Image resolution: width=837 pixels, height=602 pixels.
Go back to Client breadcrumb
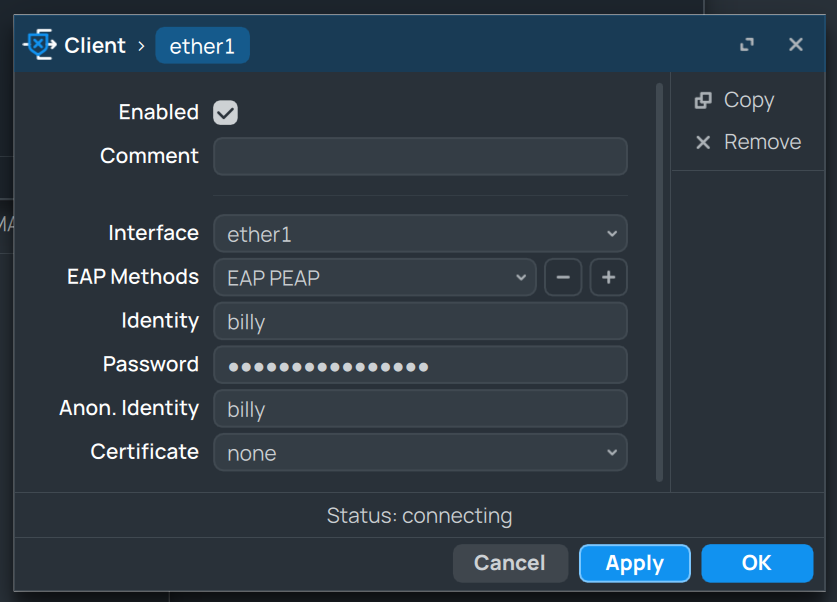[95, 46]
